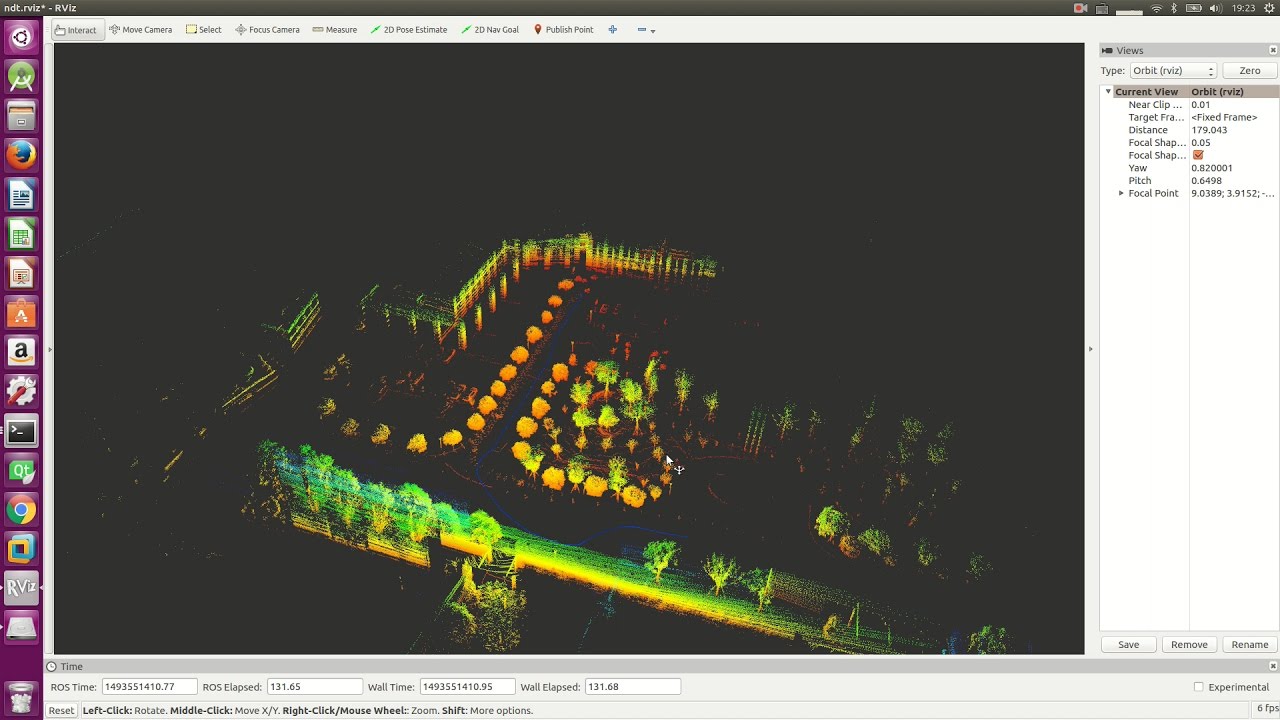The image size is (1280, 720).
Task: Open LibreOffice Writer
Action: [x=21, y=194]
